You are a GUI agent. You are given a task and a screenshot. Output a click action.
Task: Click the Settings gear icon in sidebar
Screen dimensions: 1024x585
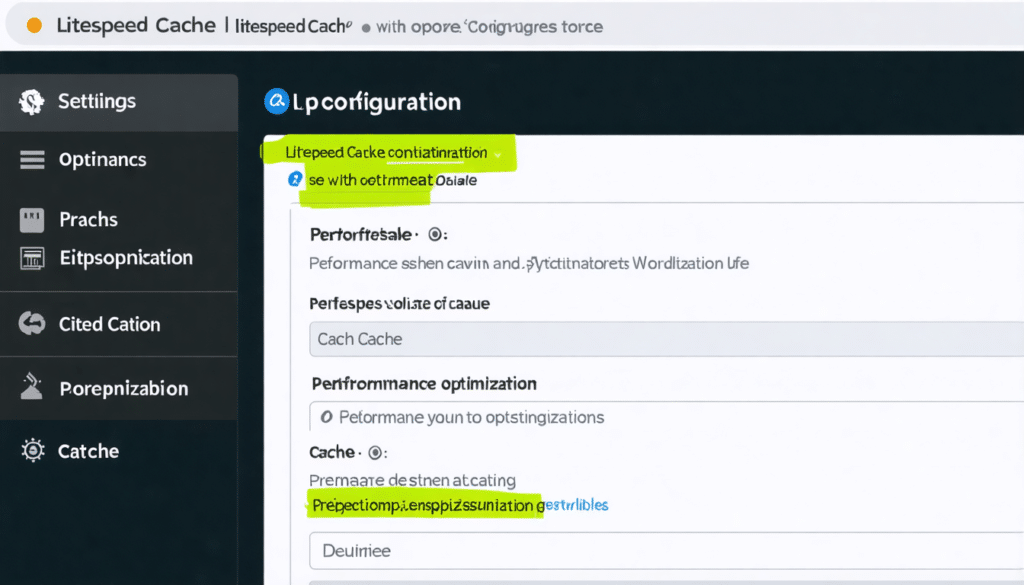(x=31, y=102)
